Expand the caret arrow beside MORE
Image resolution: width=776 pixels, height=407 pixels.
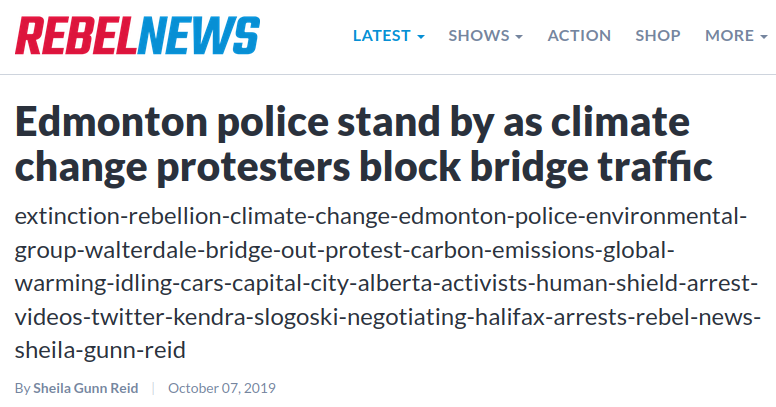click(763, 36)
